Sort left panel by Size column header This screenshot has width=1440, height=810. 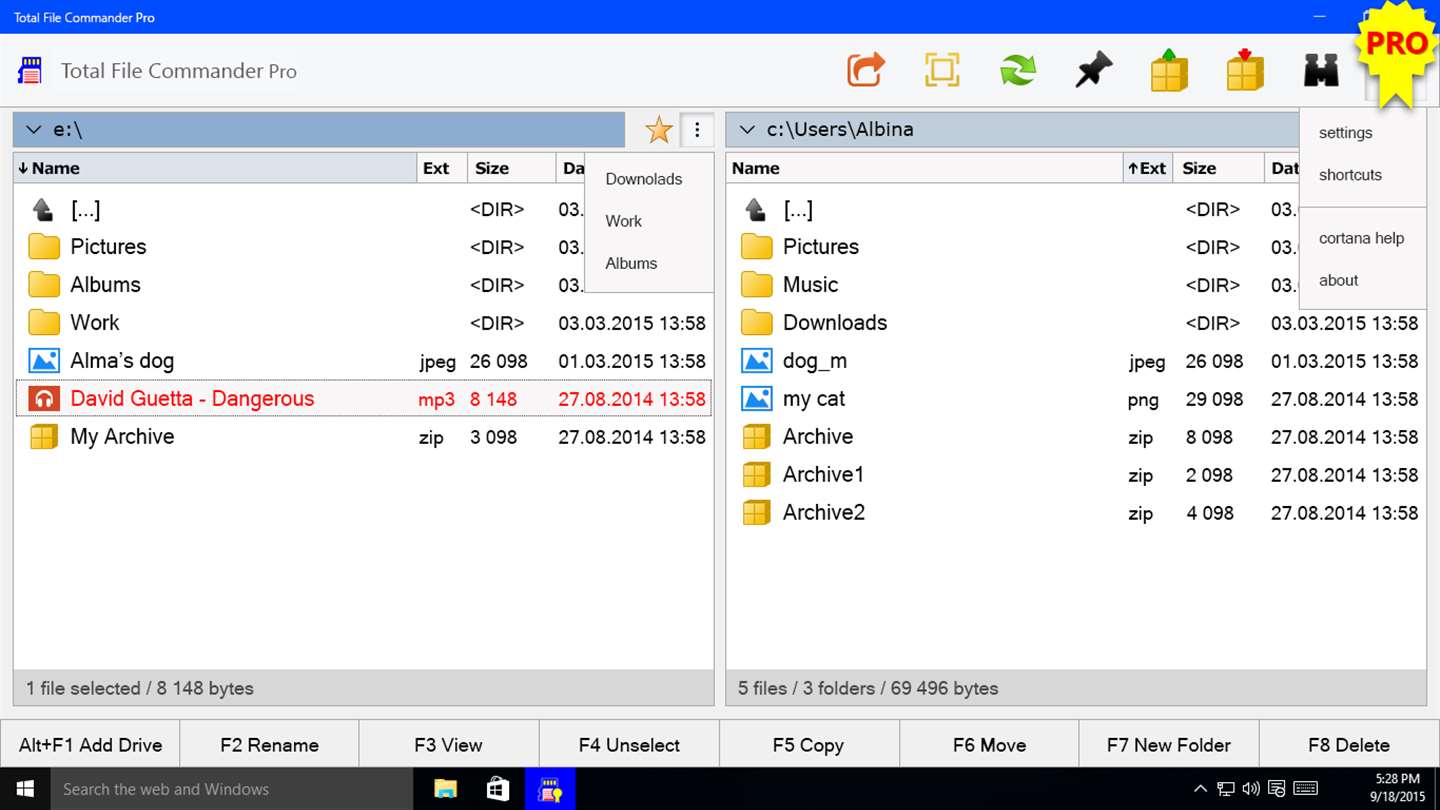coord(511,168)
